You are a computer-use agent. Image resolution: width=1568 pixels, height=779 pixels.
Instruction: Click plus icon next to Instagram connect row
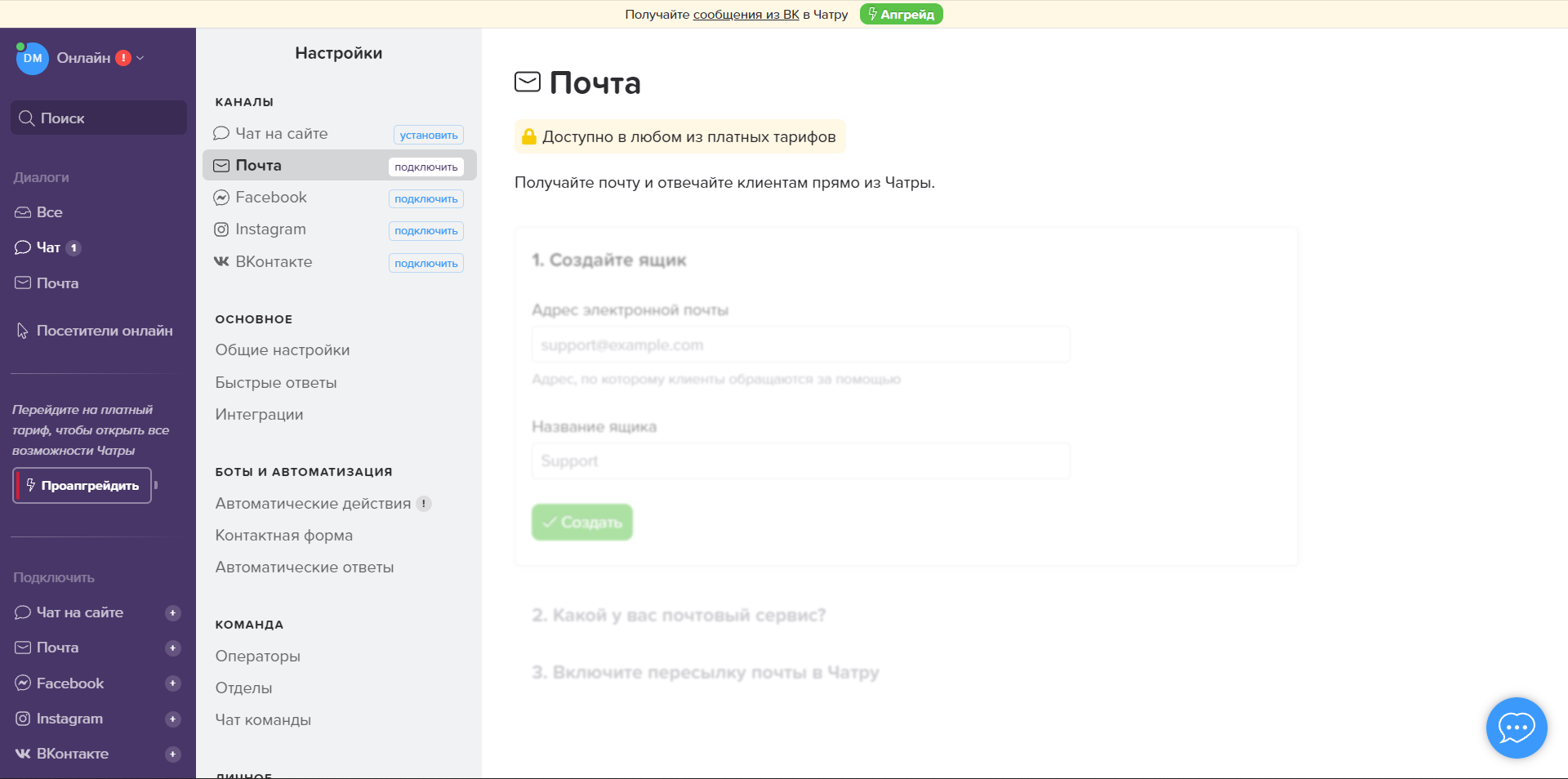[172, 719]
